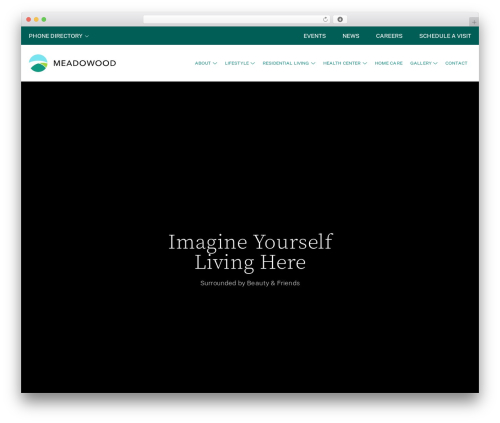Click the browser address bar

pos(233,20)
